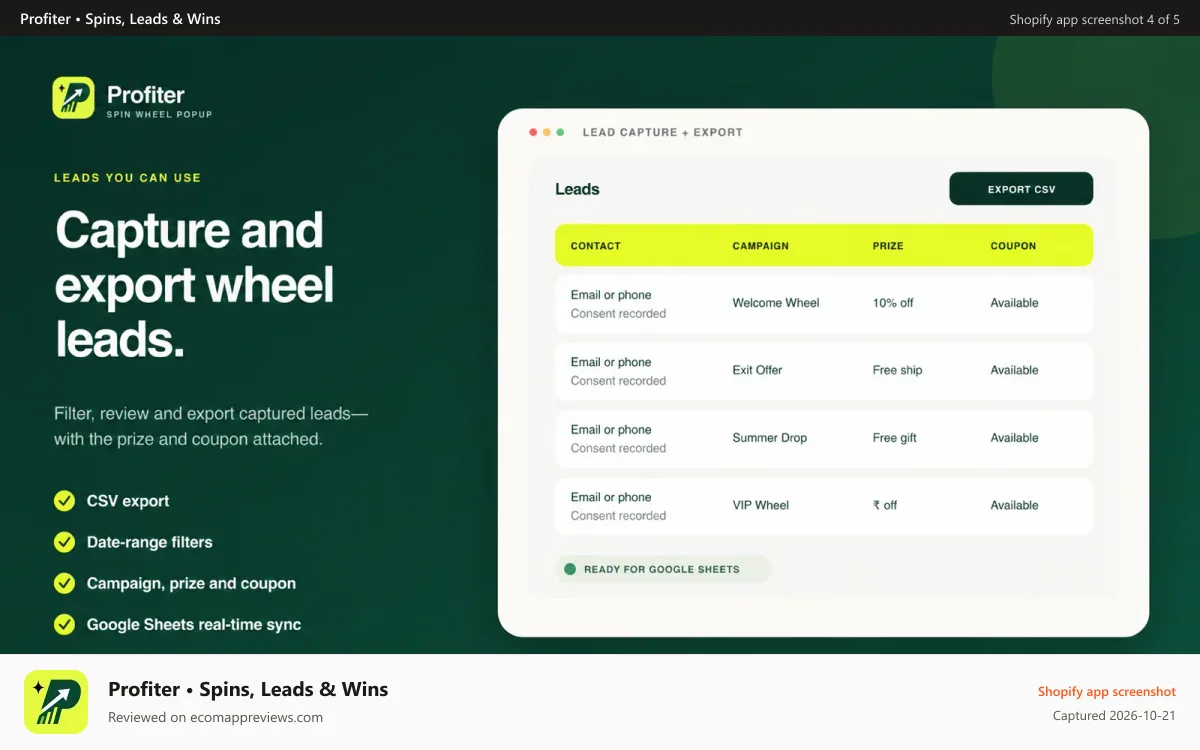This screenshot has height=750, width=1200.
Task: Click the Free ship prize cell
Action: coord(898,370)
